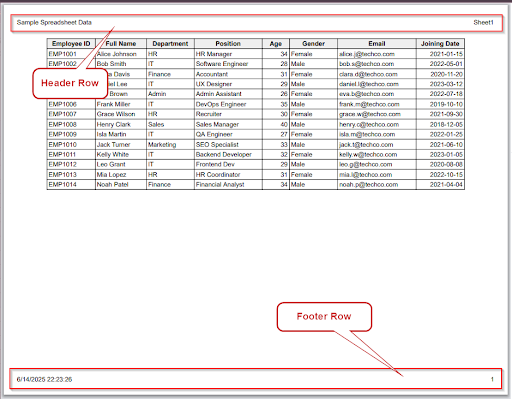This screenshot has width=512, height=399.
Task: Click the 'Employee ID' column heading
Action: click(71, 44)
